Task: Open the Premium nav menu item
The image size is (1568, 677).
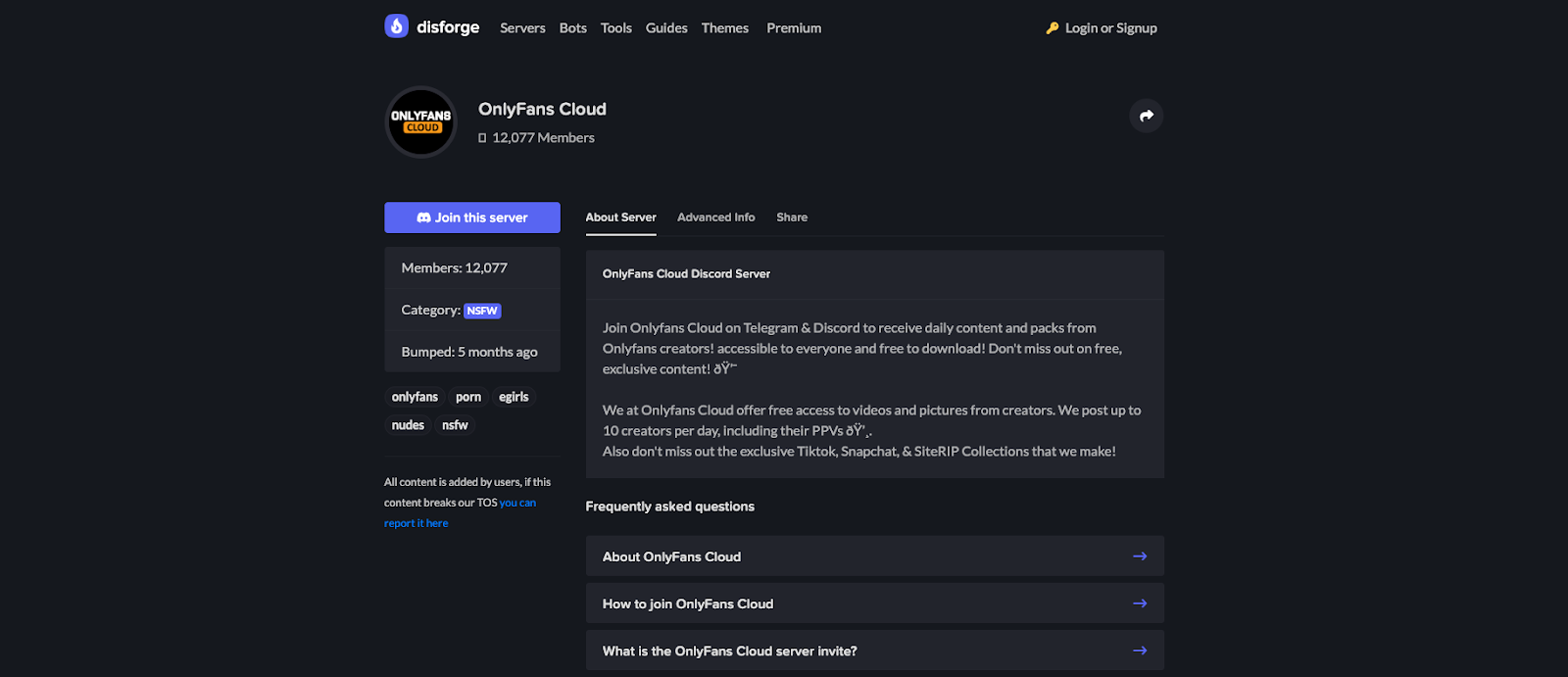Action: tap(794, 28)
